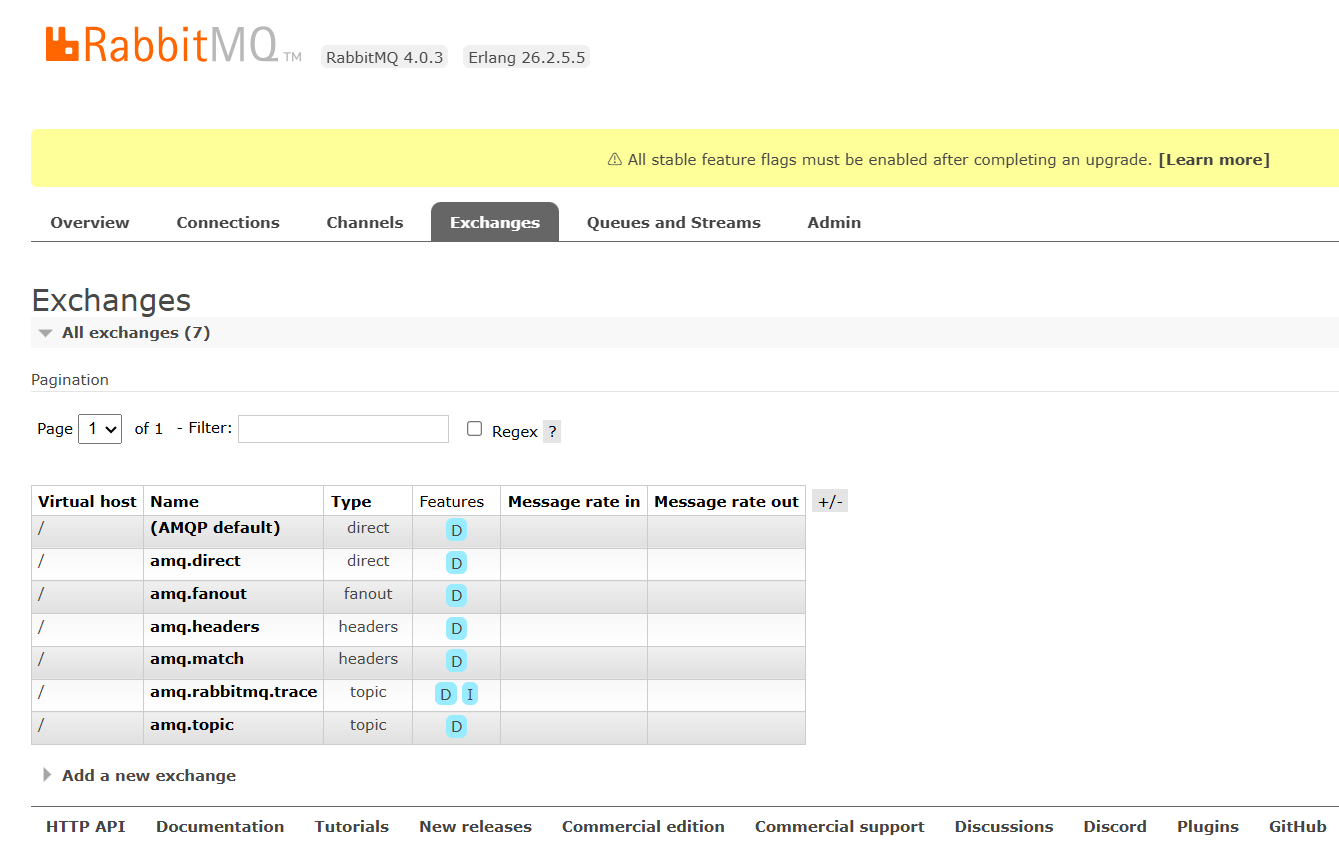Click the D badge in amq.match row
This screenshot has height=859, width=1339.
pos(456,661)
